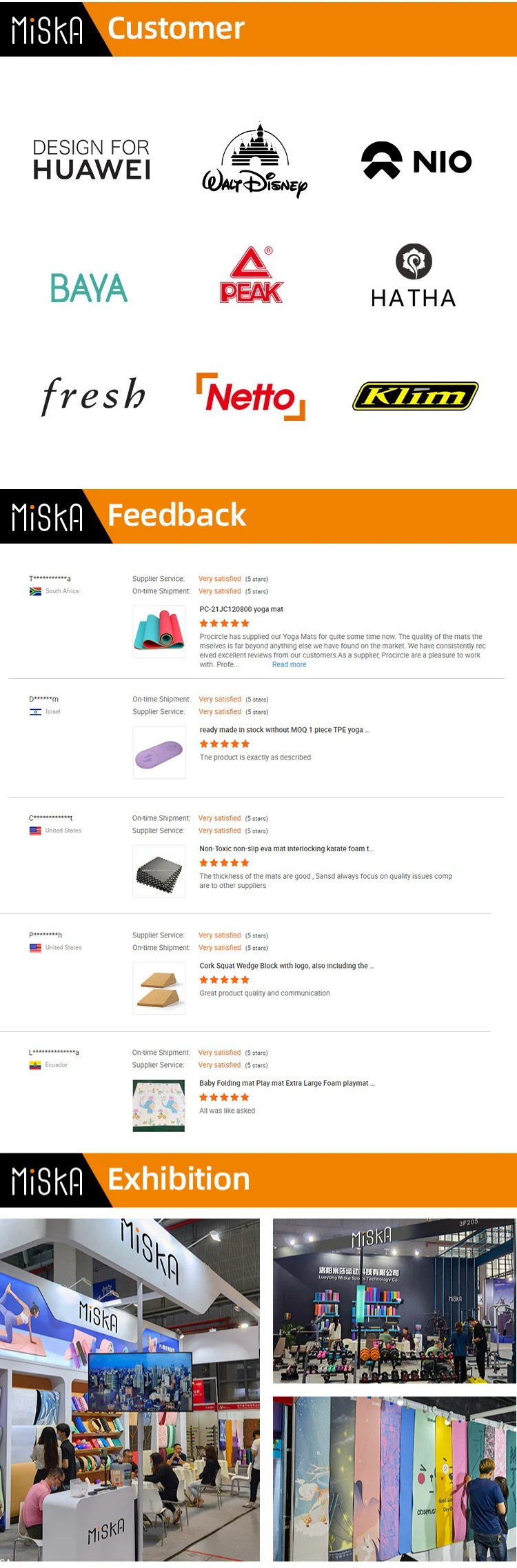Click the red Netto logo
517x1568 pixels.
(x=251, y=397)
